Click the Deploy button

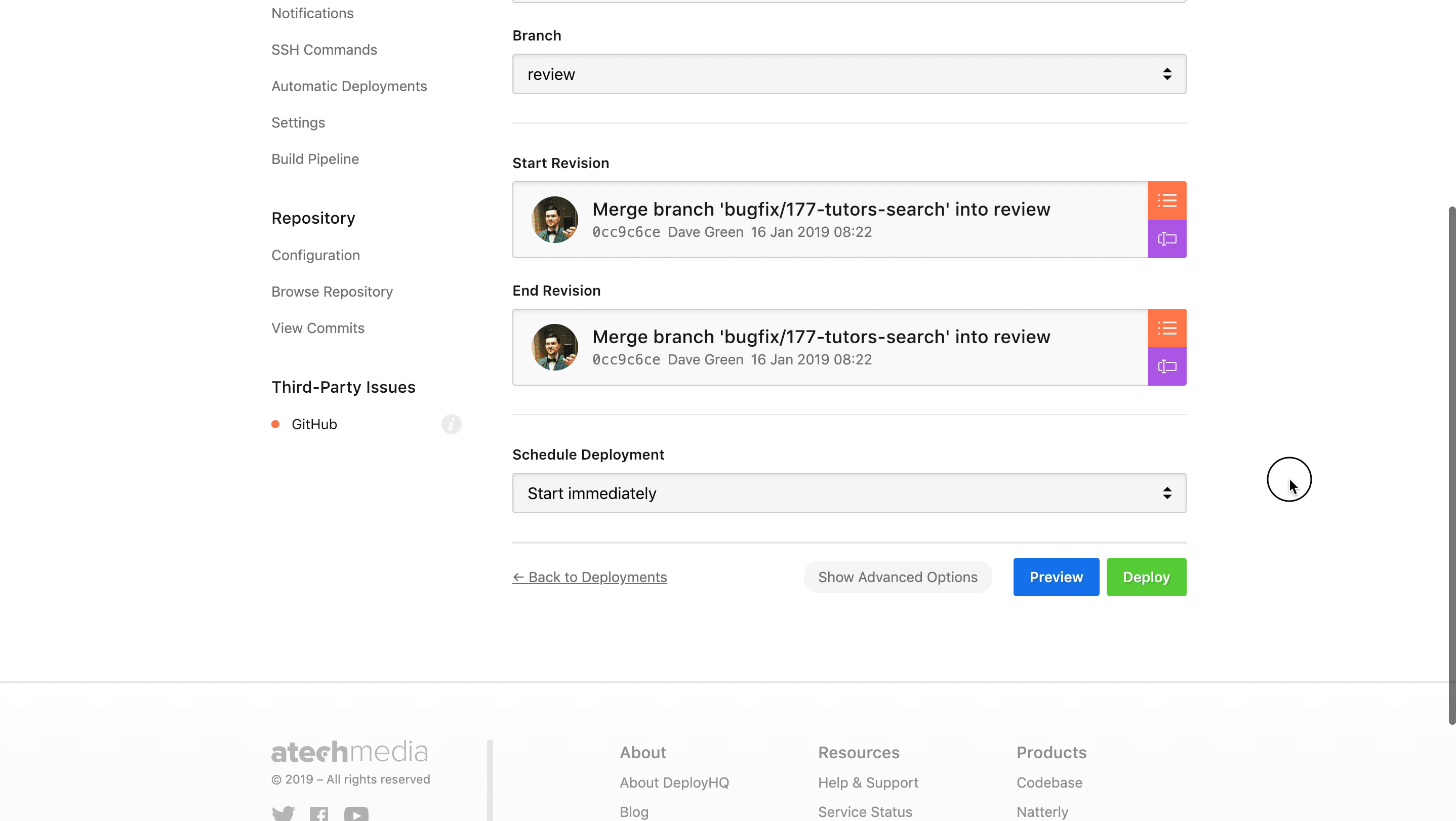[1146, 577]
